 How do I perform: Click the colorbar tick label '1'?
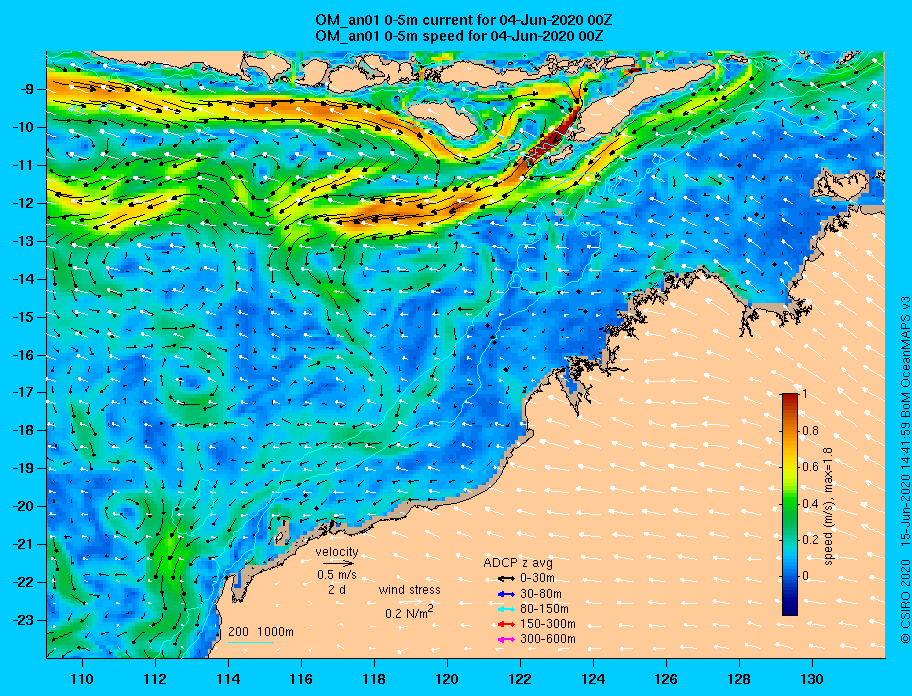pos(804,394)
